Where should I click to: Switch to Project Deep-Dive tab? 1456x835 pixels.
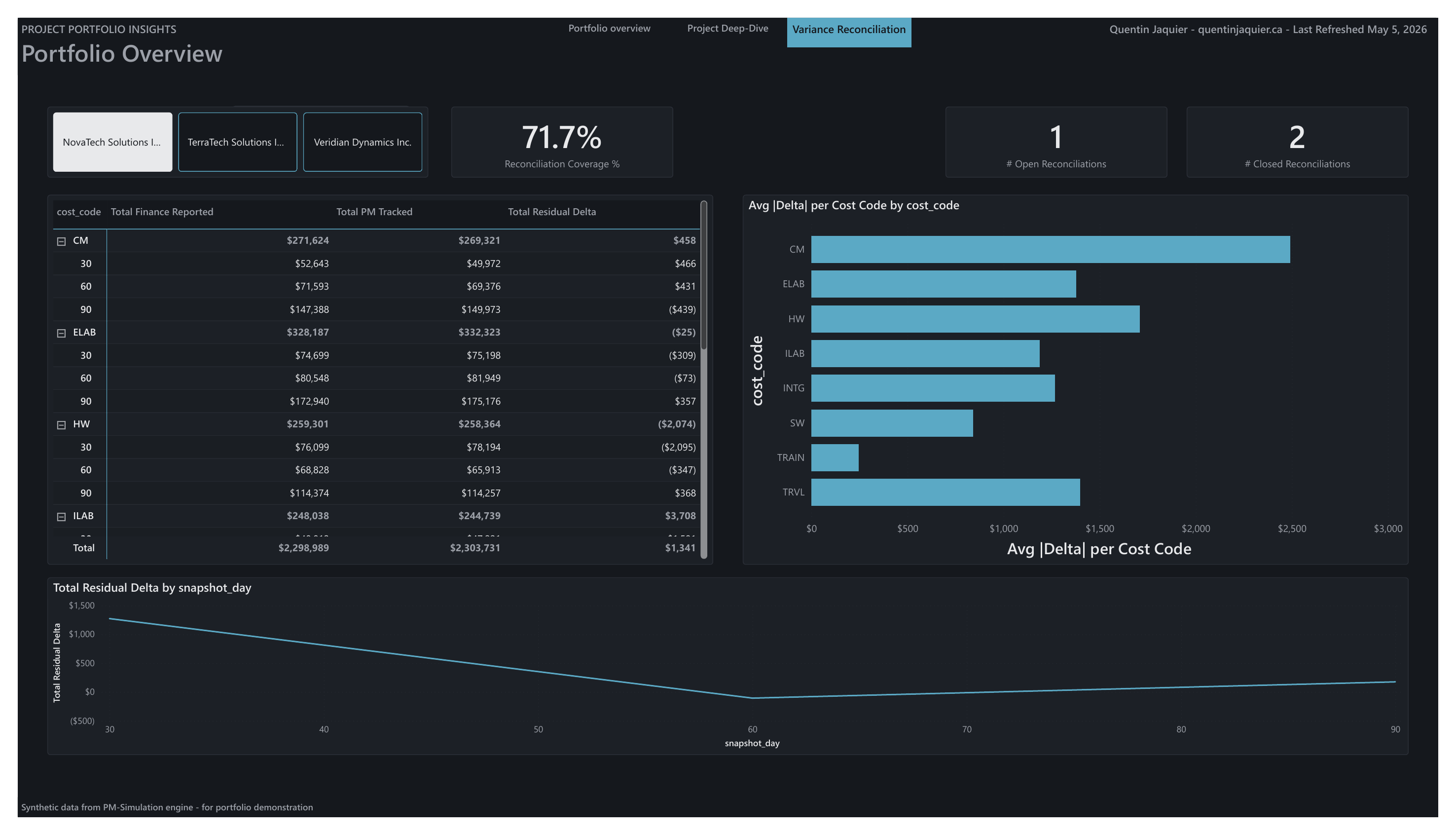(728, 28)
